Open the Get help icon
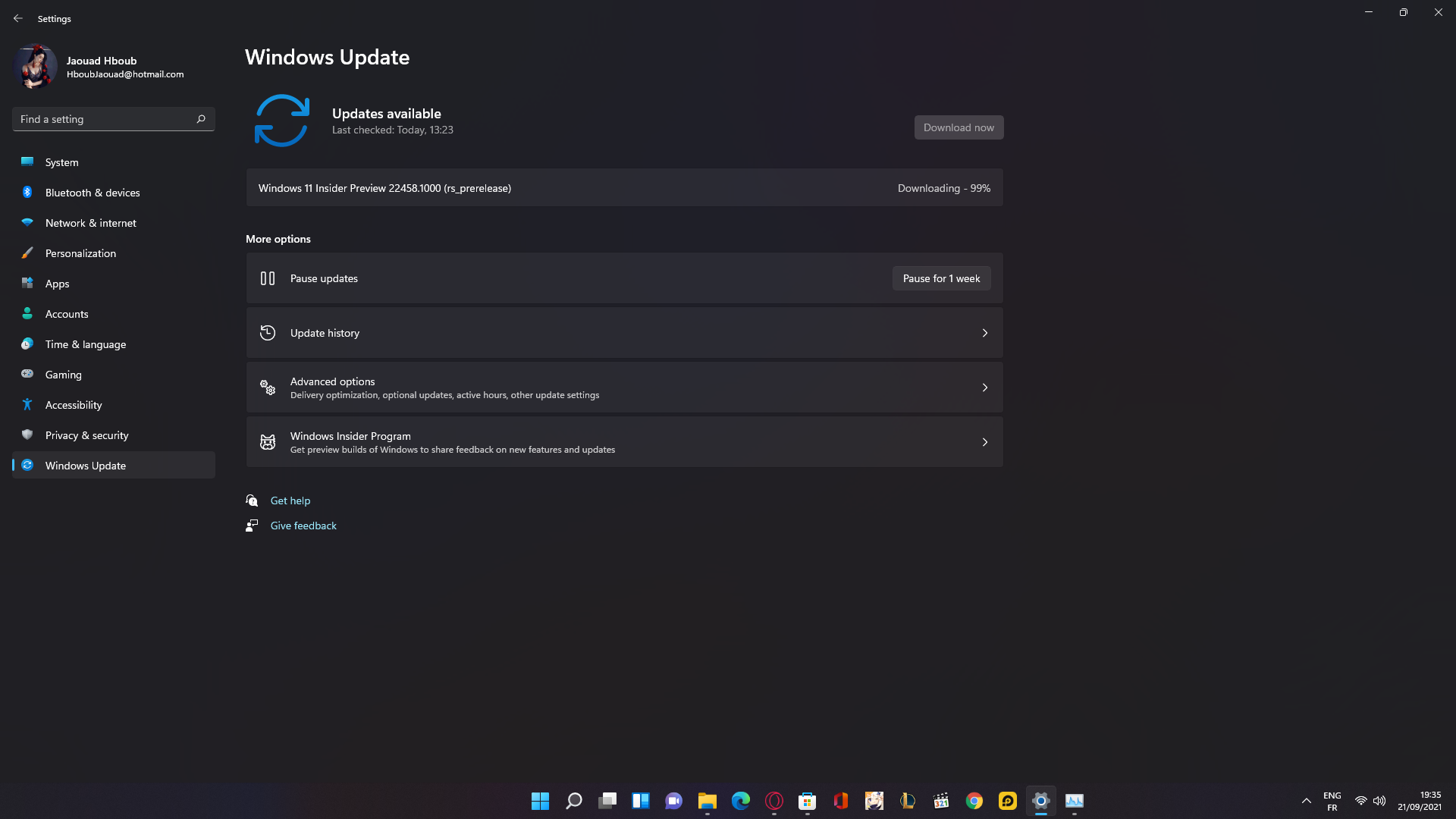Screen dimensions: 1456x819 click(251, 500)
